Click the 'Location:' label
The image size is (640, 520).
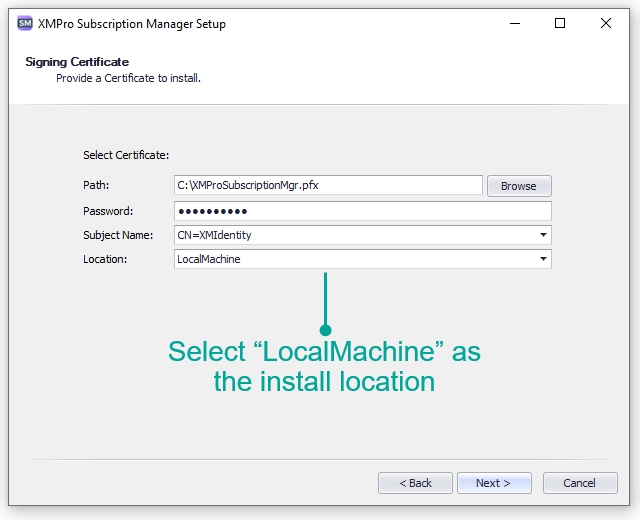pos(105,259)
